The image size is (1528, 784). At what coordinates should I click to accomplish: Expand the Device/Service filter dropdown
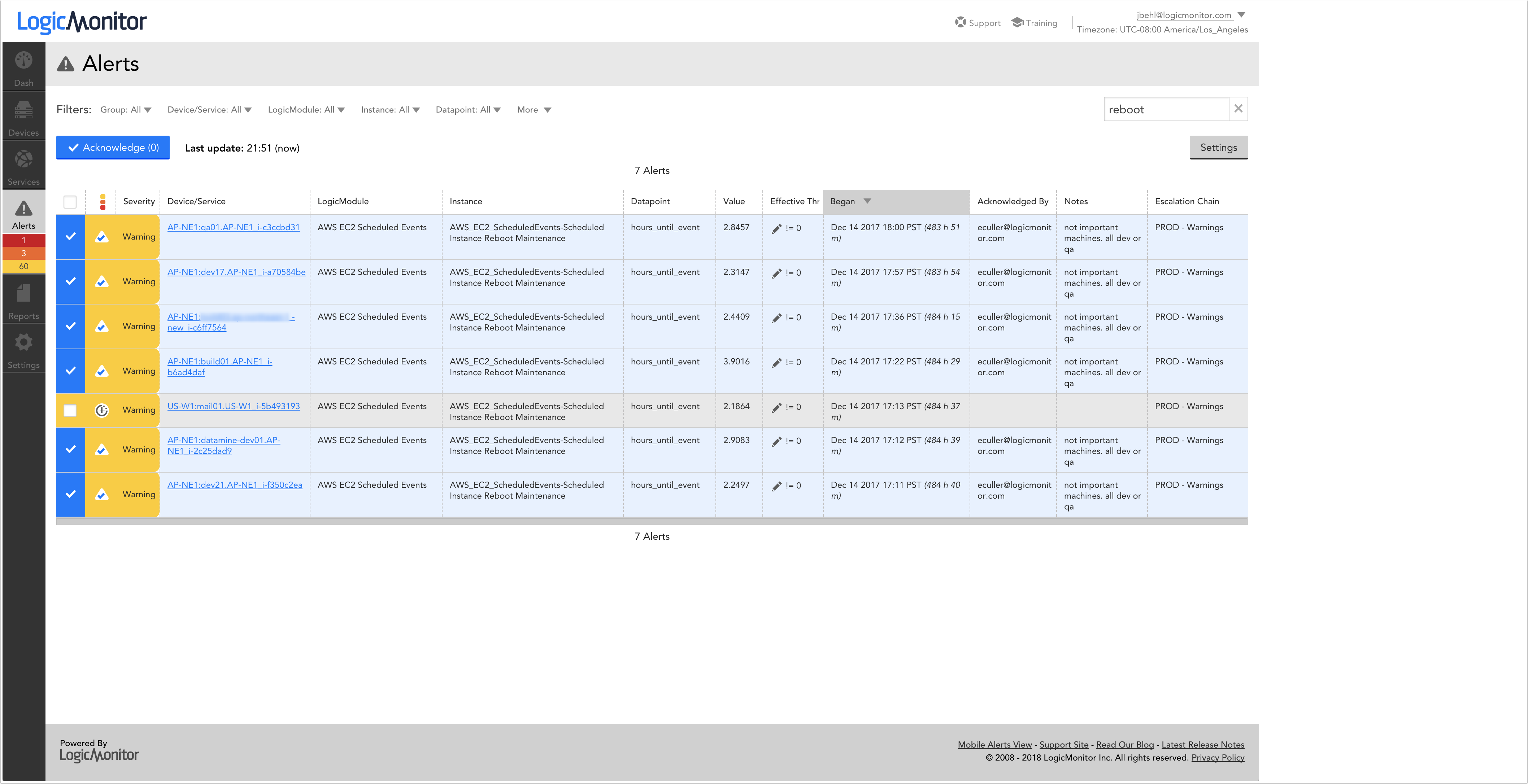[x=209, y=110]
